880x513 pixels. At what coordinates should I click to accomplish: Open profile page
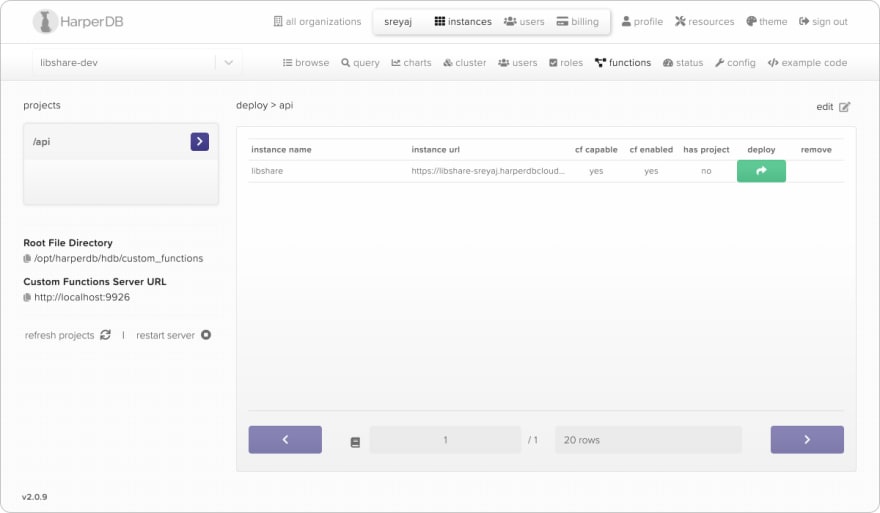642,21
